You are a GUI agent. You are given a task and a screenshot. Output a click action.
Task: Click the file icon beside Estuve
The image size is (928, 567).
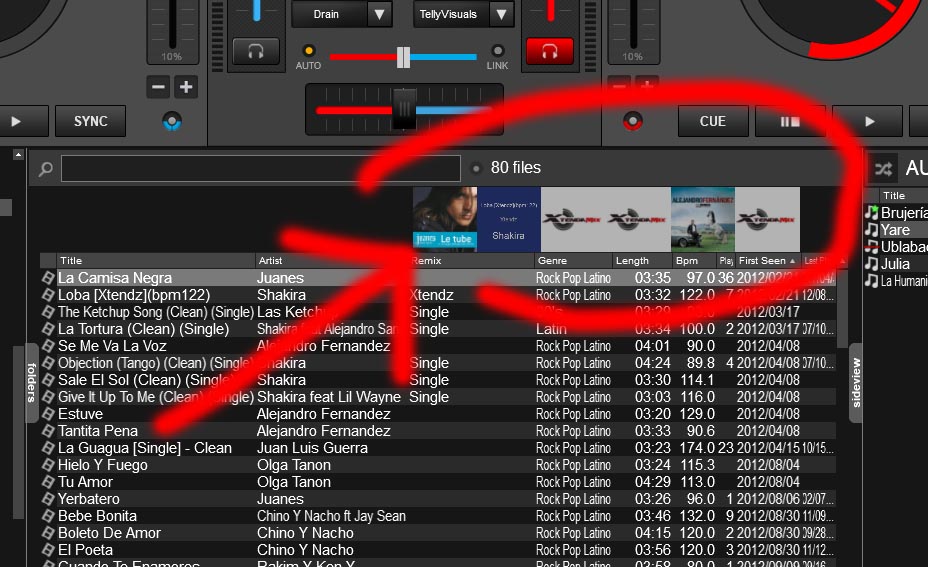(48, 414)
